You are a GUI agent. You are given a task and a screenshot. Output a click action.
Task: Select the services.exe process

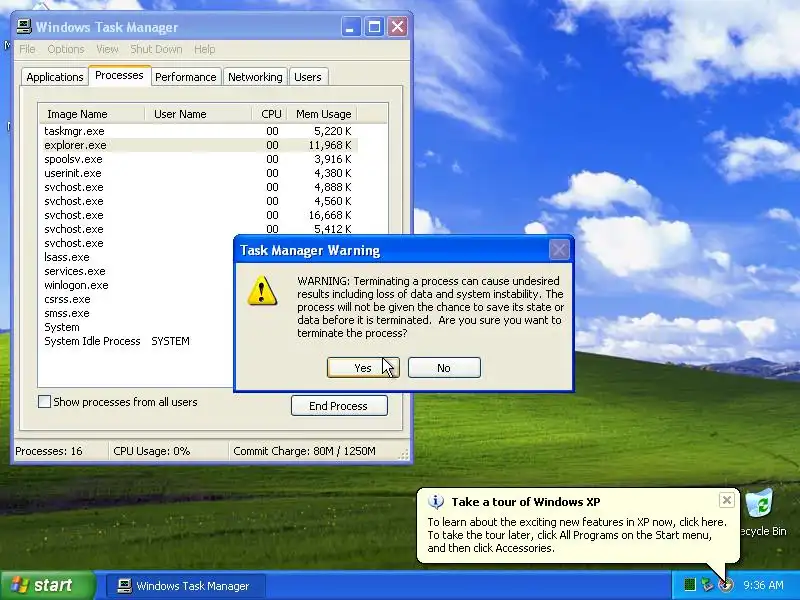(74, 271)
